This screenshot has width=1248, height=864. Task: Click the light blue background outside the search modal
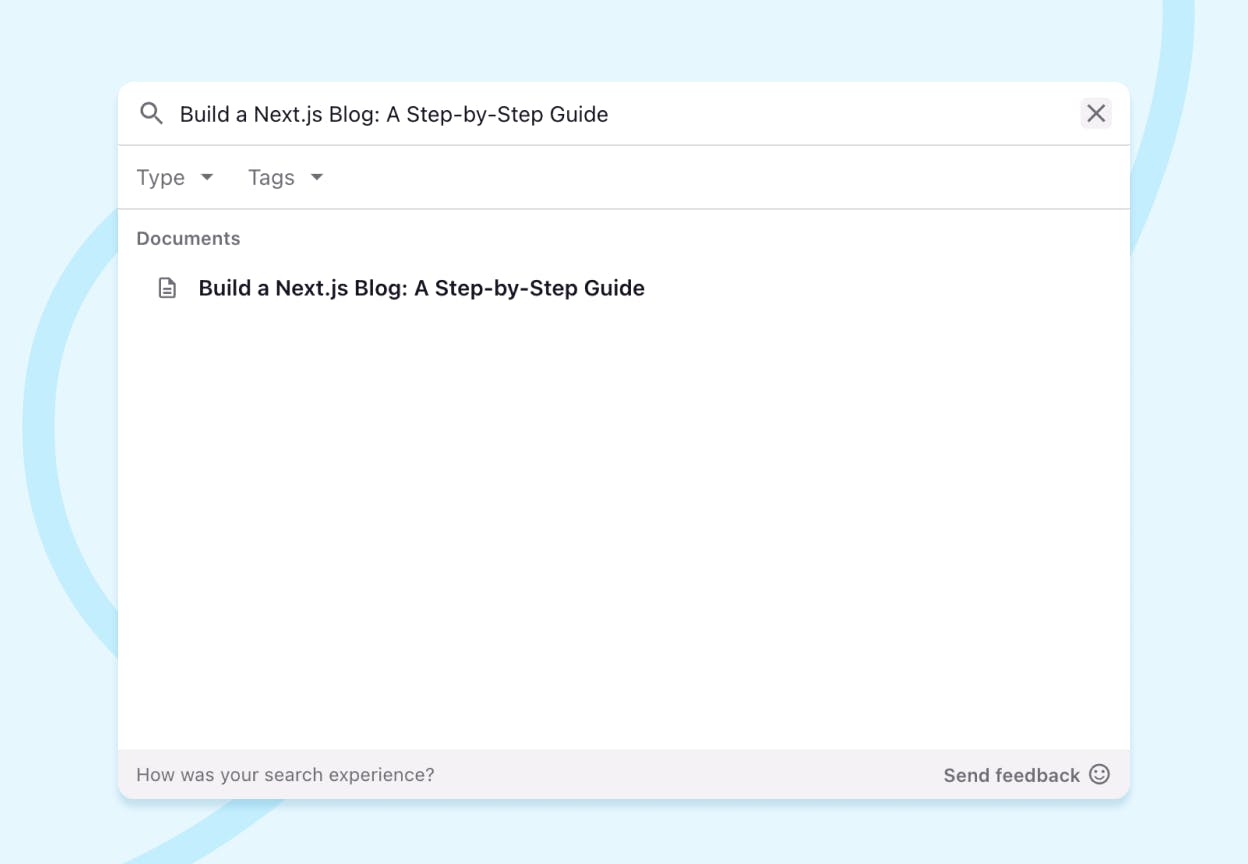point(60,60)
